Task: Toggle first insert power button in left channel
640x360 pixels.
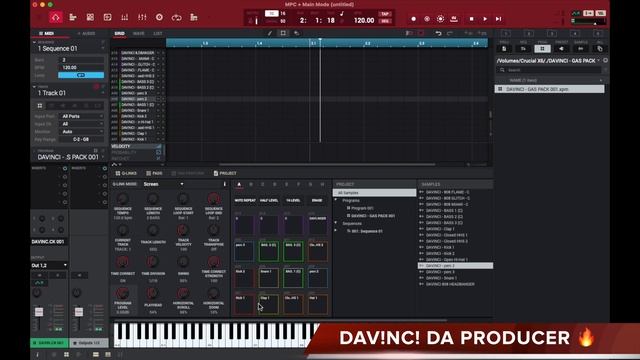Action: [x=64, y=168]
